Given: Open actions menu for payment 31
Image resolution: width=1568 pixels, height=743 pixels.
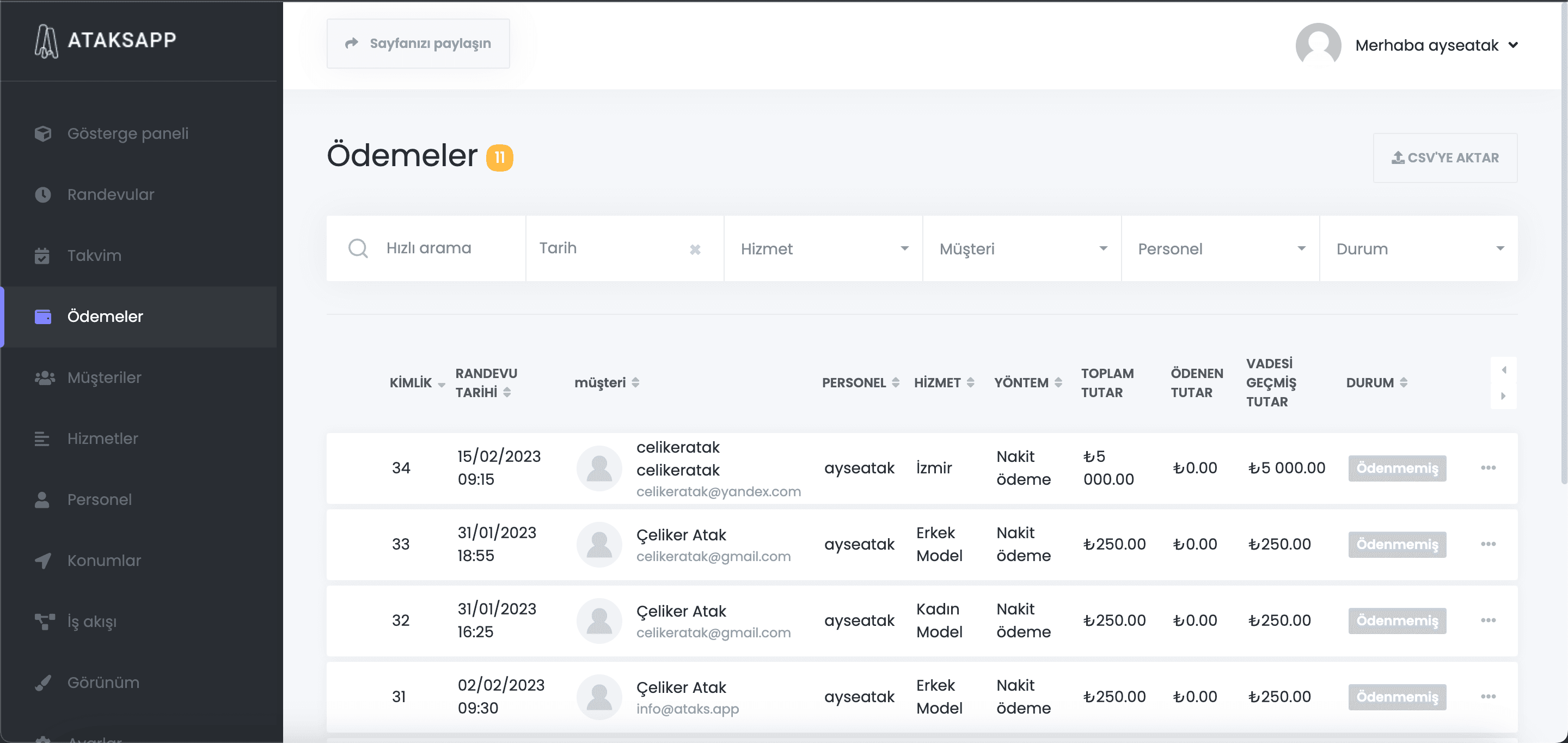Looking at the screenshot, I should point(1487,696).
